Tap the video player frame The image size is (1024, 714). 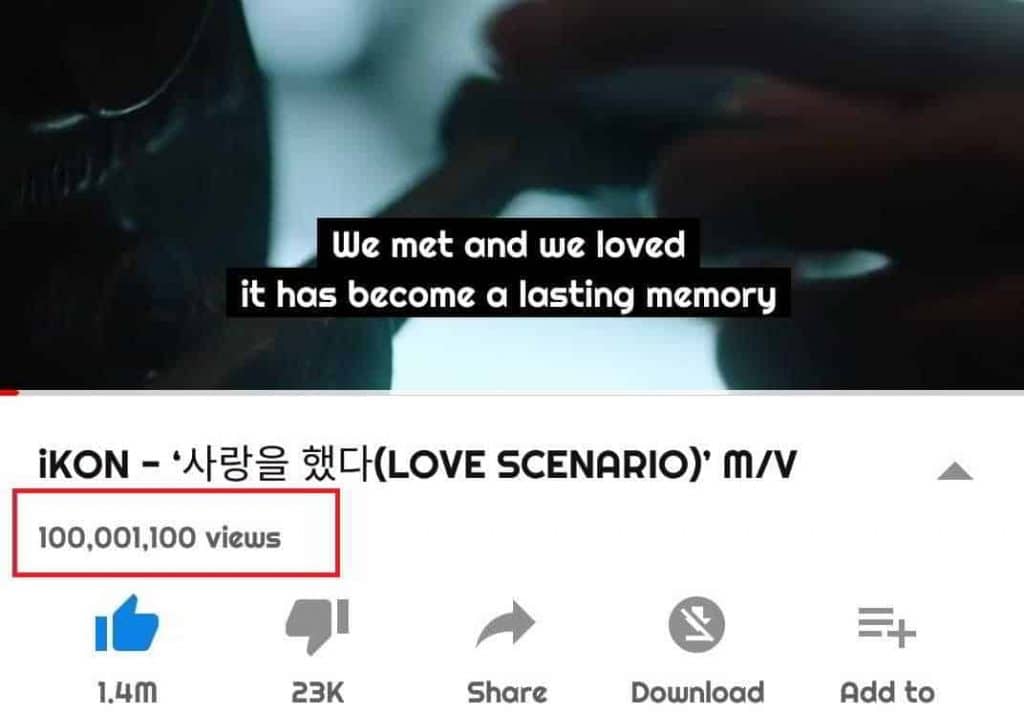(512, 195)
